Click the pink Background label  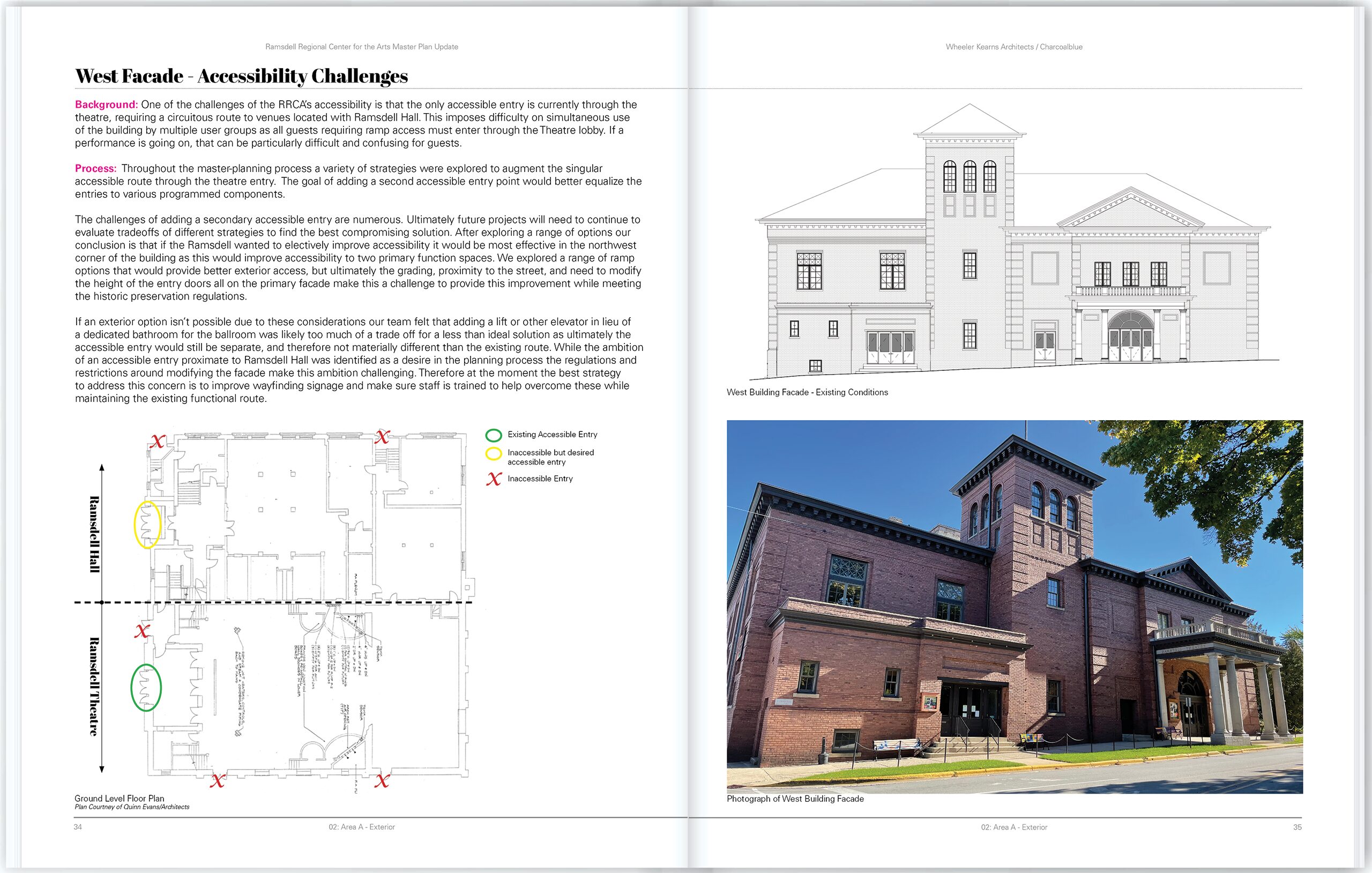coord(107,105)
